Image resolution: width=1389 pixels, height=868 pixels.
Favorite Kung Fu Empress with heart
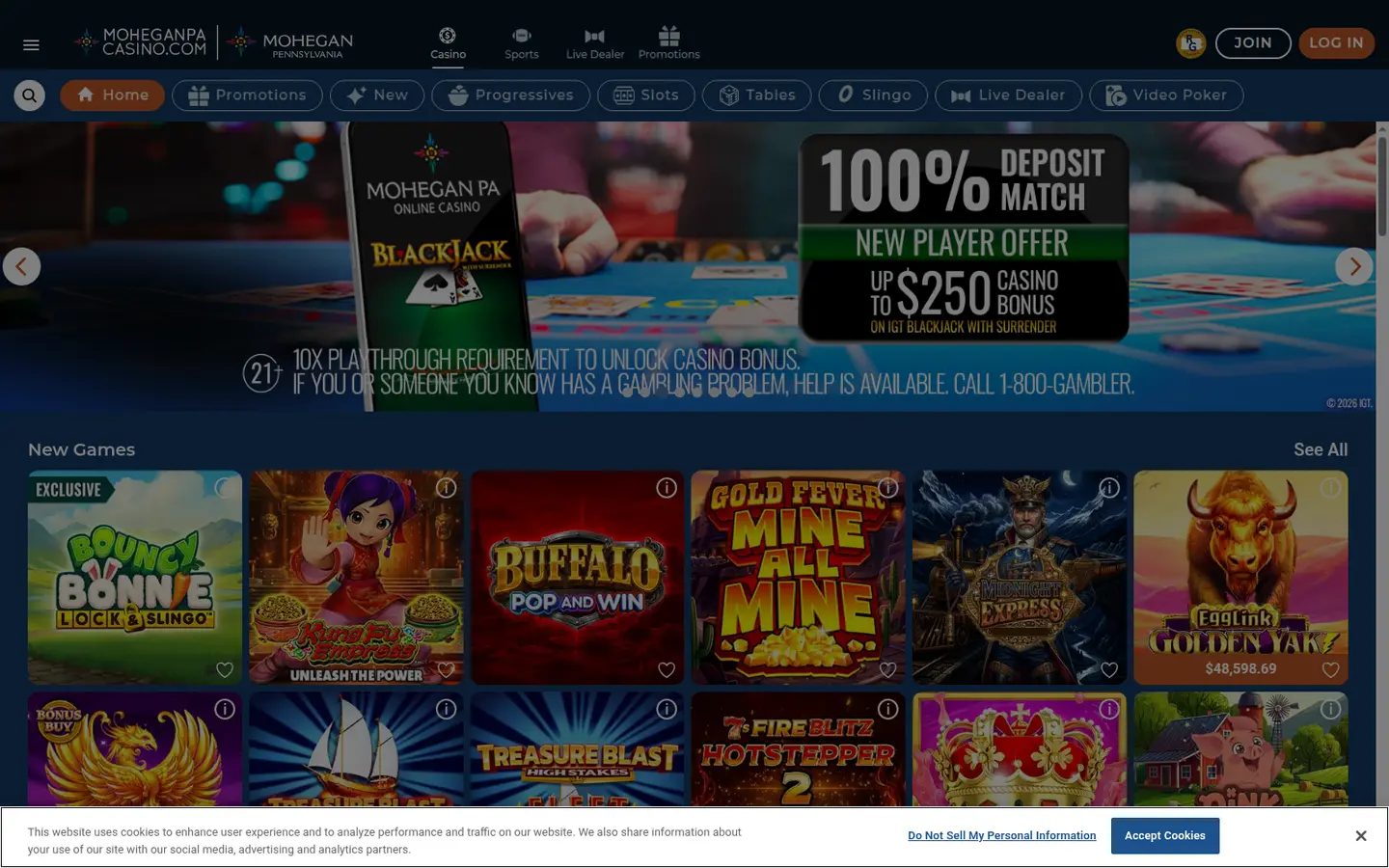(446, 669)
